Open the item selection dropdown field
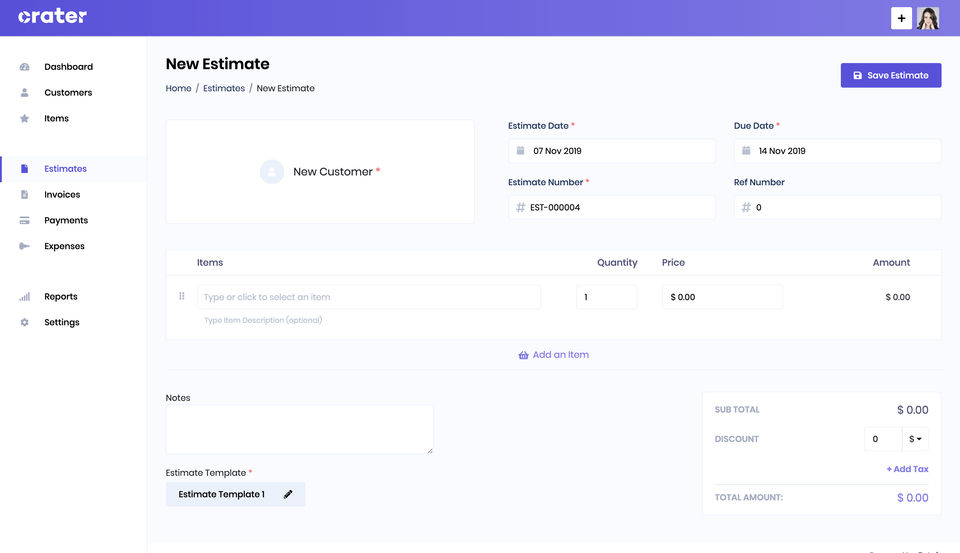Image resolution: width=960 pixels, height=553 pixels. click(x=369, y=297)
